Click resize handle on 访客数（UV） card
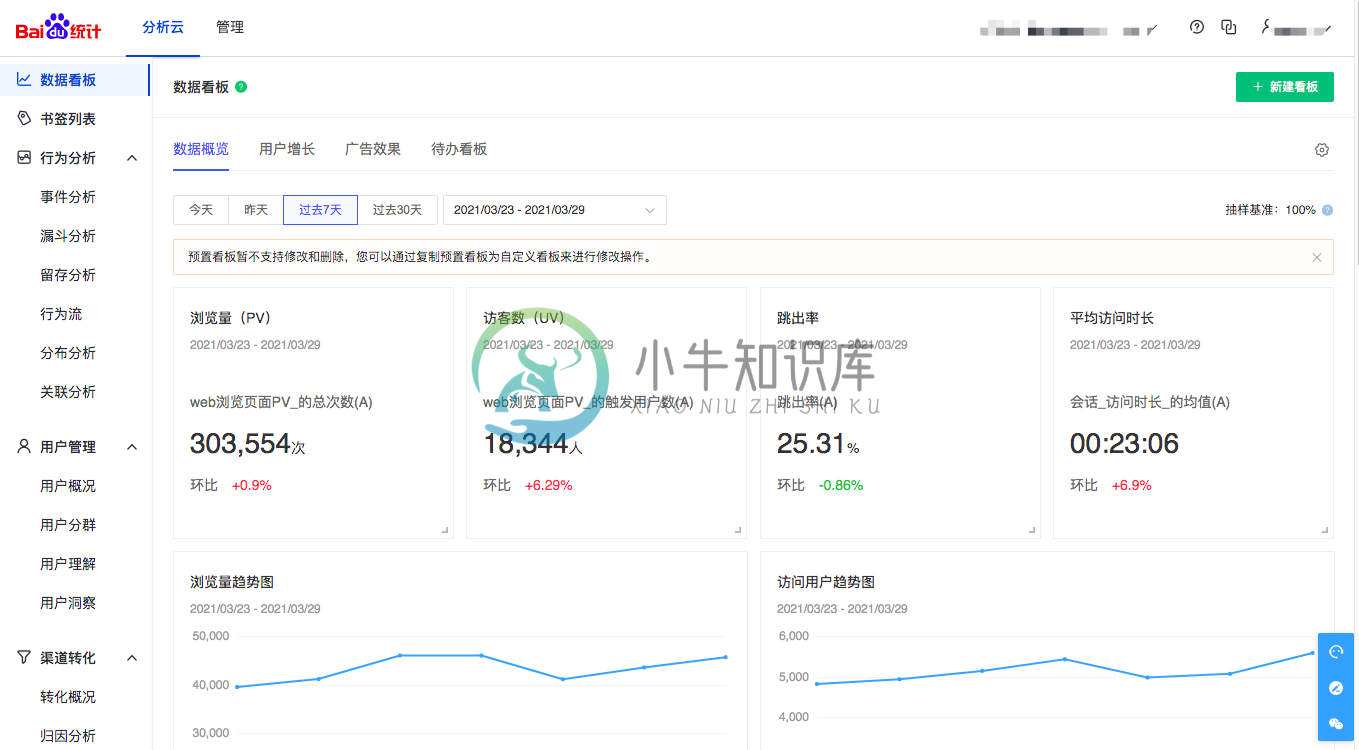This screenshot has height=750, width=1359. (x=738, y=530)
